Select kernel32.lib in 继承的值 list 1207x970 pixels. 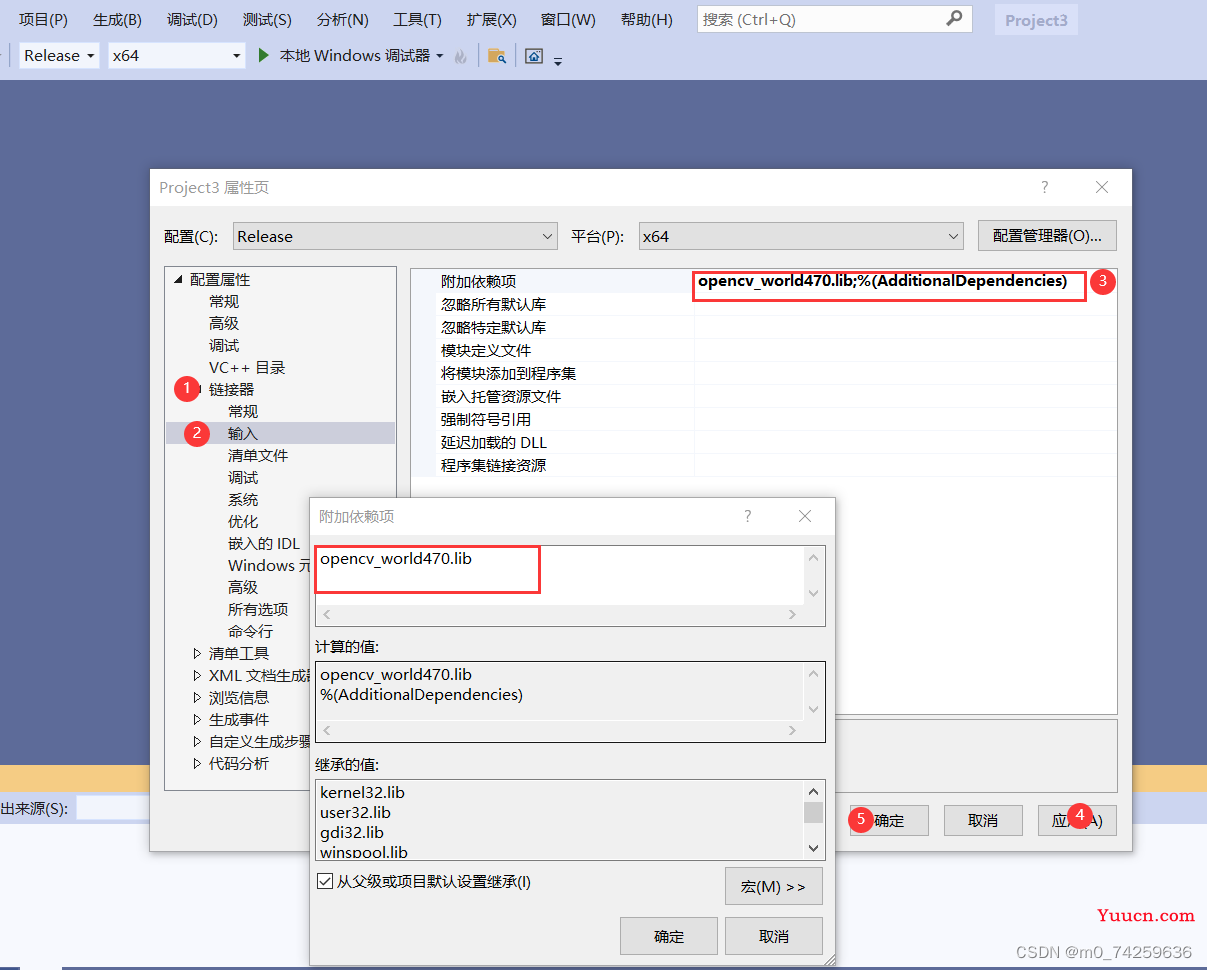[x=362, y=792]
